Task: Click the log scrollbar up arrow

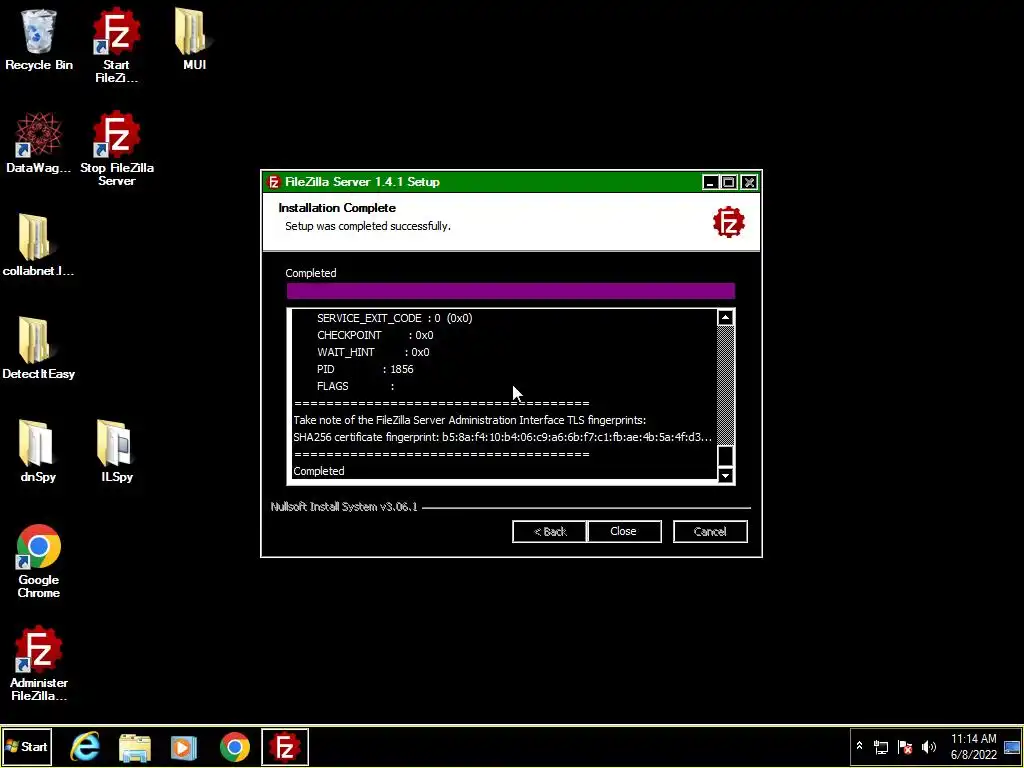Action: click(x=726, y=318)
